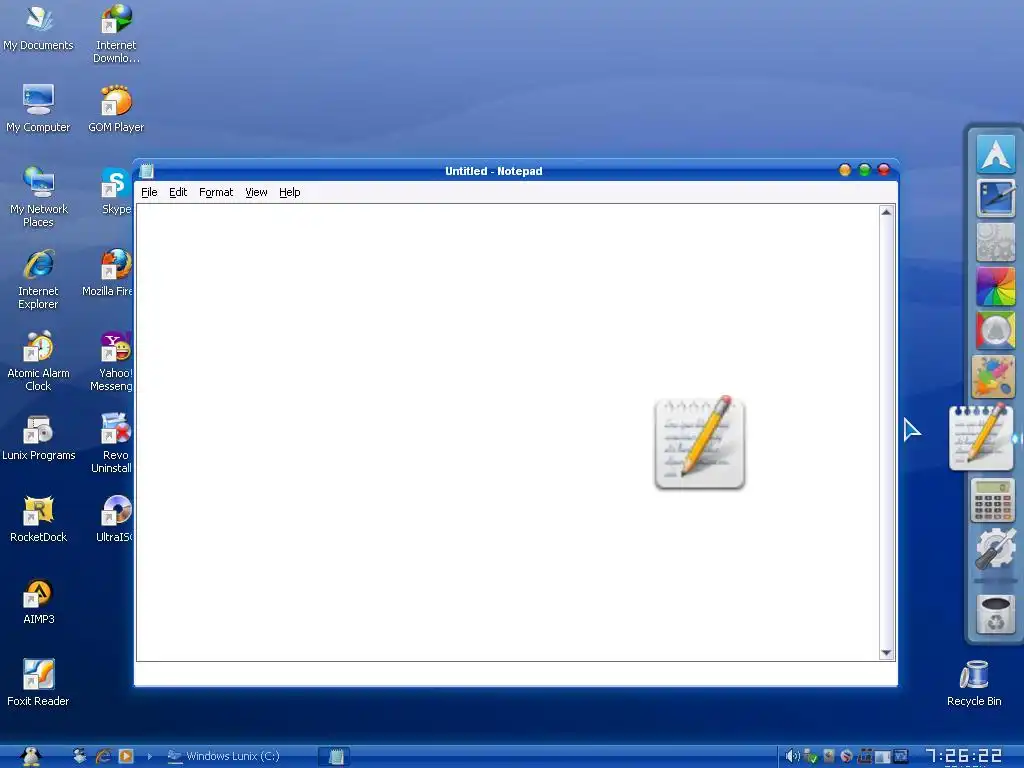Open the calculator icon in the dock
This screenshot has width=1024, height=768.
(x=993, y=500)
